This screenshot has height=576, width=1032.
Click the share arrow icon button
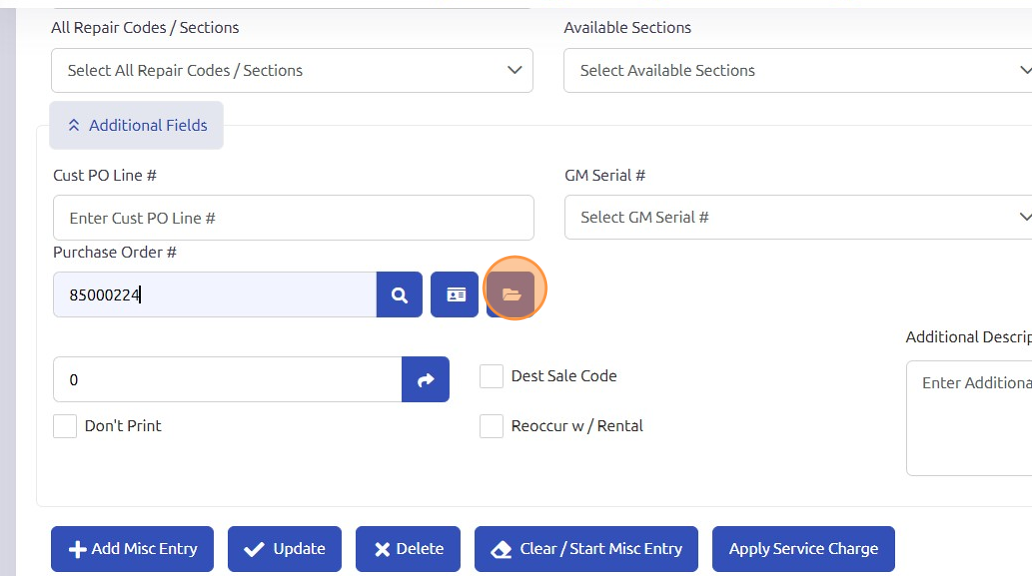point(425,380)
